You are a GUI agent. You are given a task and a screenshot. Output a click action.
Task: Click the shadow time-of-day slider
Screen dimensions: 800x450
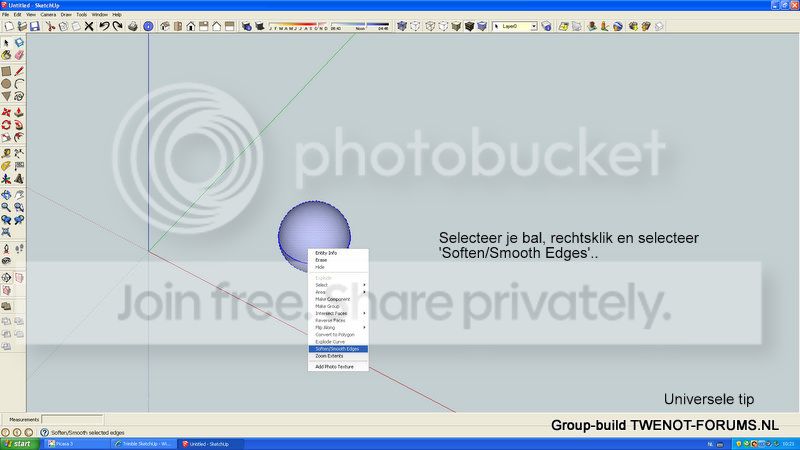360,26
